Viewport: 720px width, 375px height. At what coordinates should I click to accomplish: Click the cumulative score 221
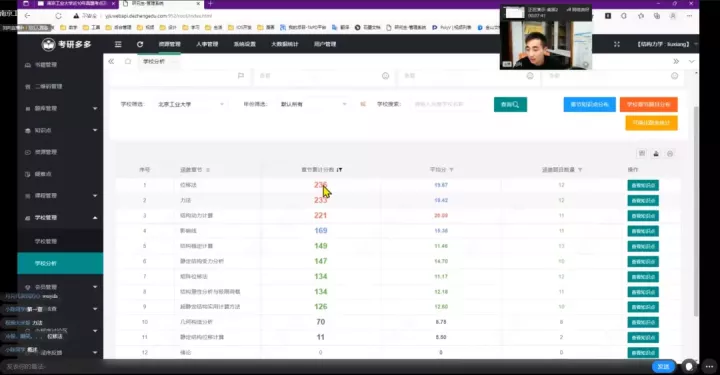321,215
